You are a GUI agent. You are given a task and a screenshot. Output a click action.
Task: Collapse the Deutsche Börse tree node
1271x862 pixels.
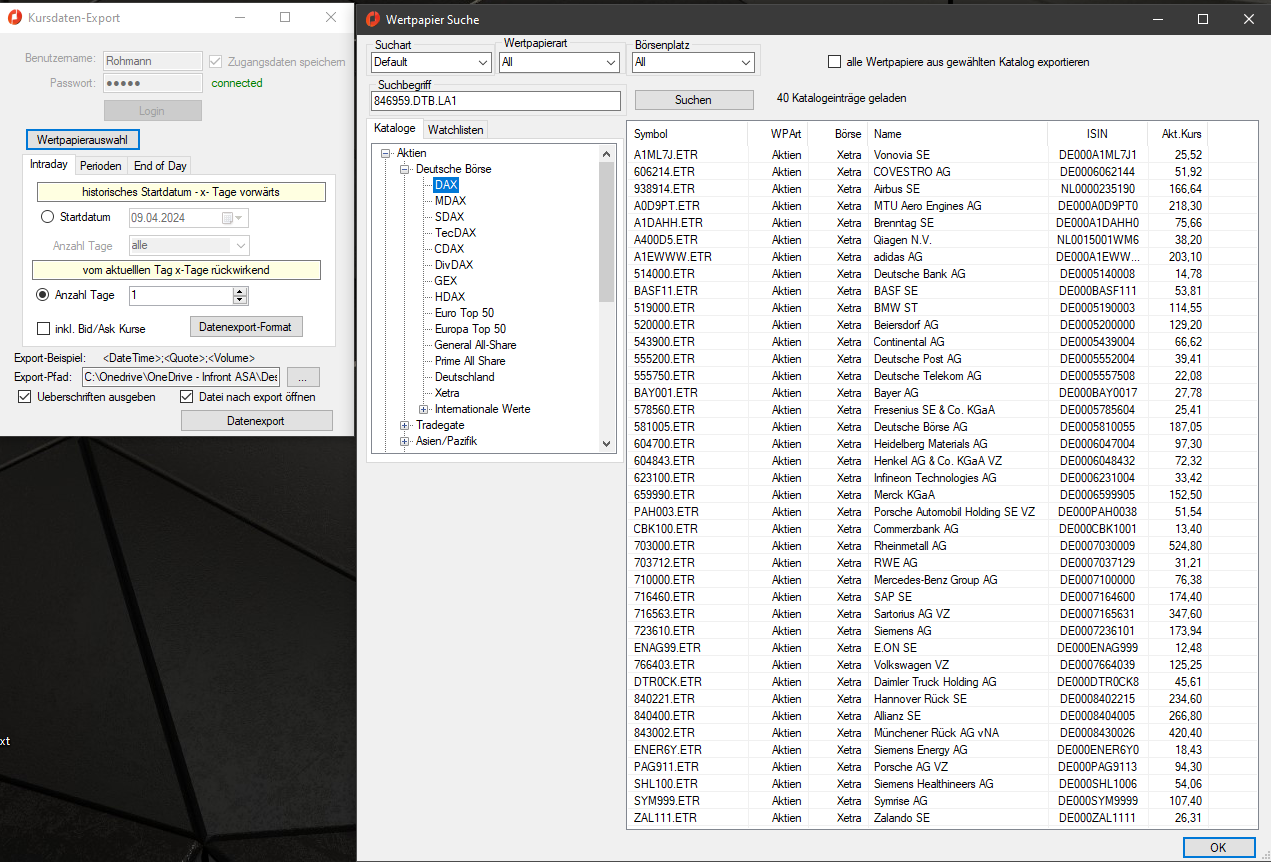405,169
